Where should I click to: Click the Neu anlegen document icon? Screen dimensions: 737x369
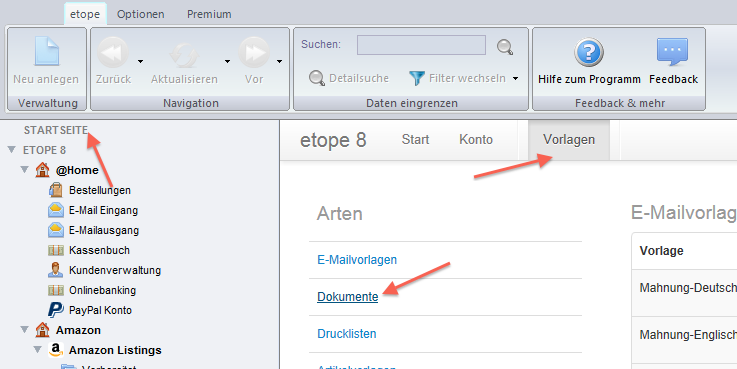click(47, 51)
